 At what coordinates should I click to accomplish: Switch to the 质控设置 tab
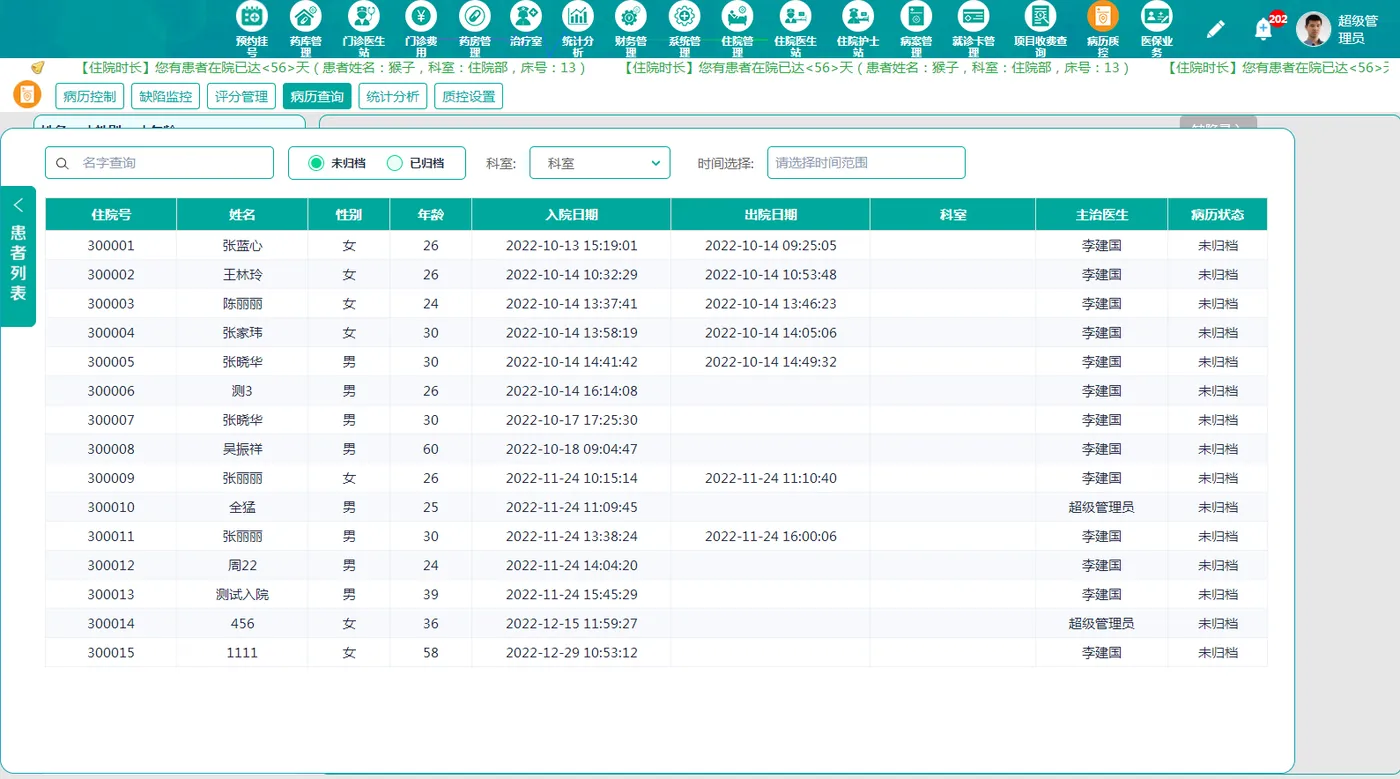pos(468,96)
